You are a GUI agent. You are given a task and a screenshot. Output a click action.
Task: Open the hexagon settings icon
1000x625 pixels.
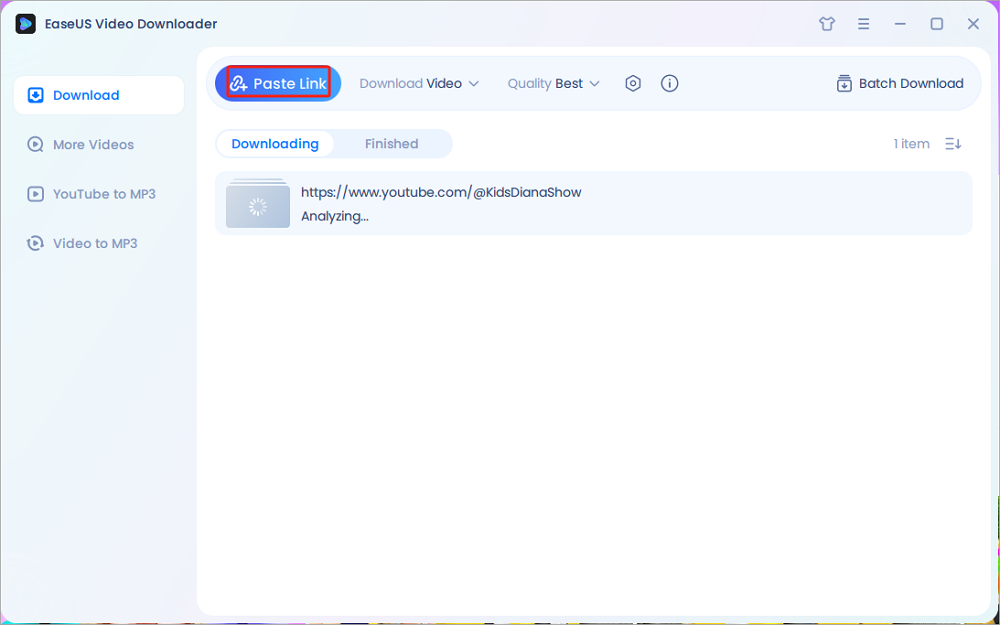pyautogui.click(x=633, y=84)
